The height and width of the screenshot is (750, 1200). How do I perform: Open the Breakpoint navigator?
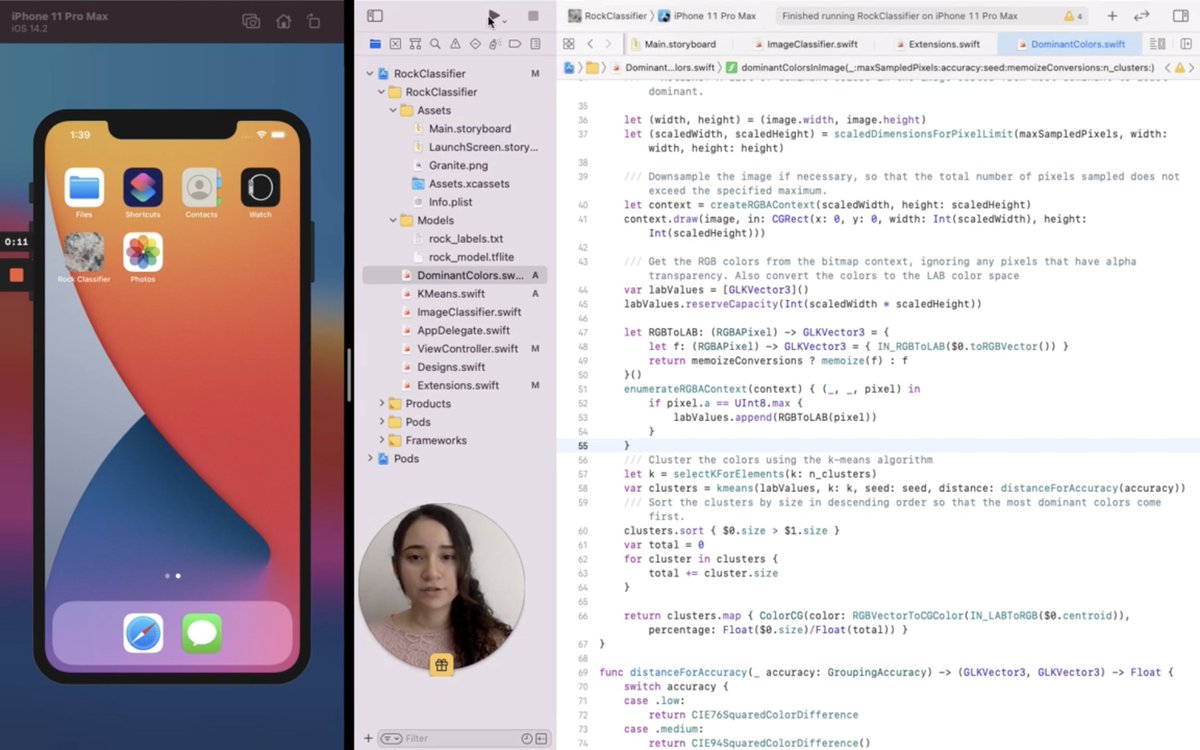[515, 44]
